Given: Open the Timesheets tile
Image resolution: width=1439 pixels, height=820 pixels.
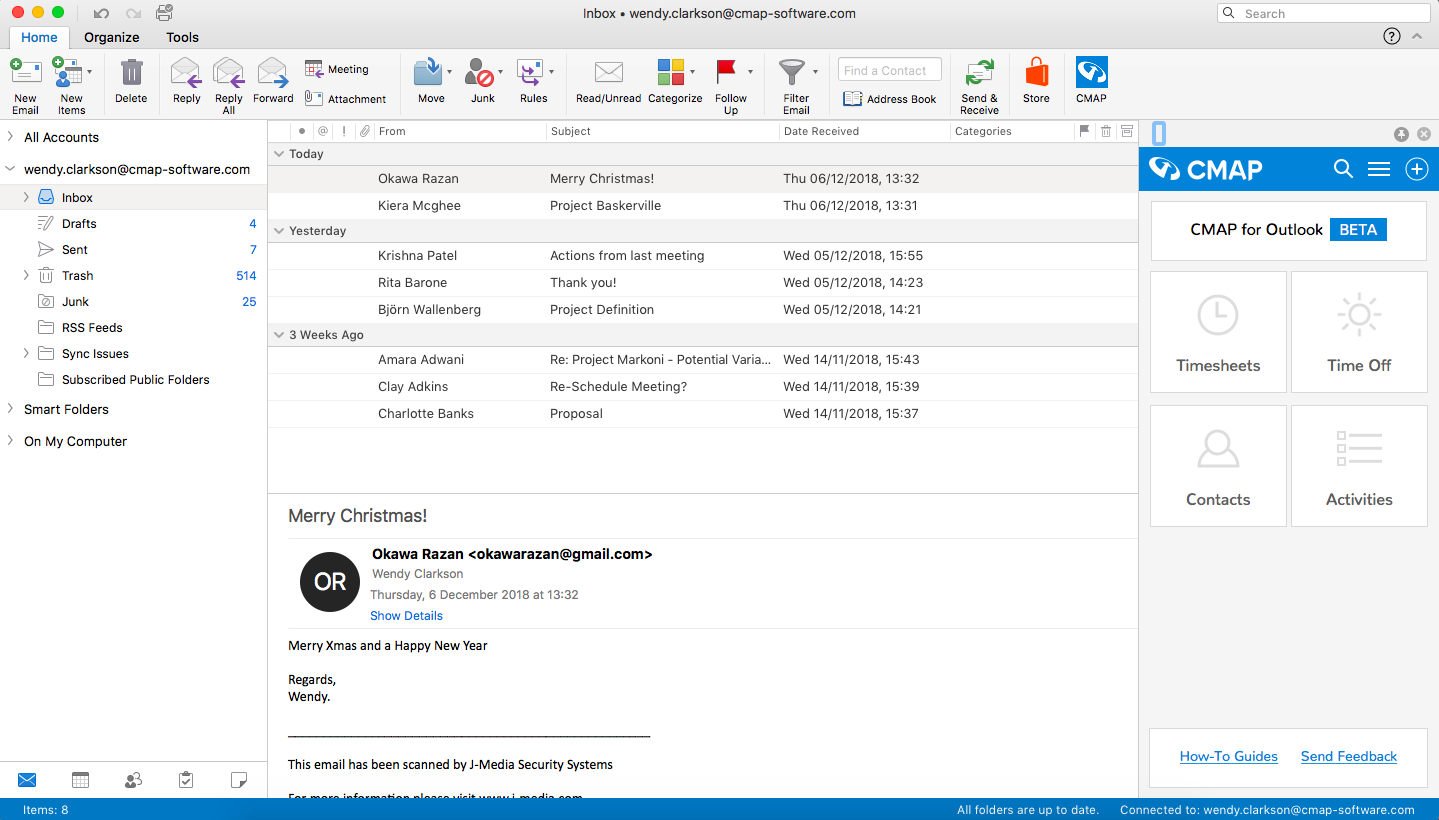Looking at the screenshot, I should (x=1218, y=332).
